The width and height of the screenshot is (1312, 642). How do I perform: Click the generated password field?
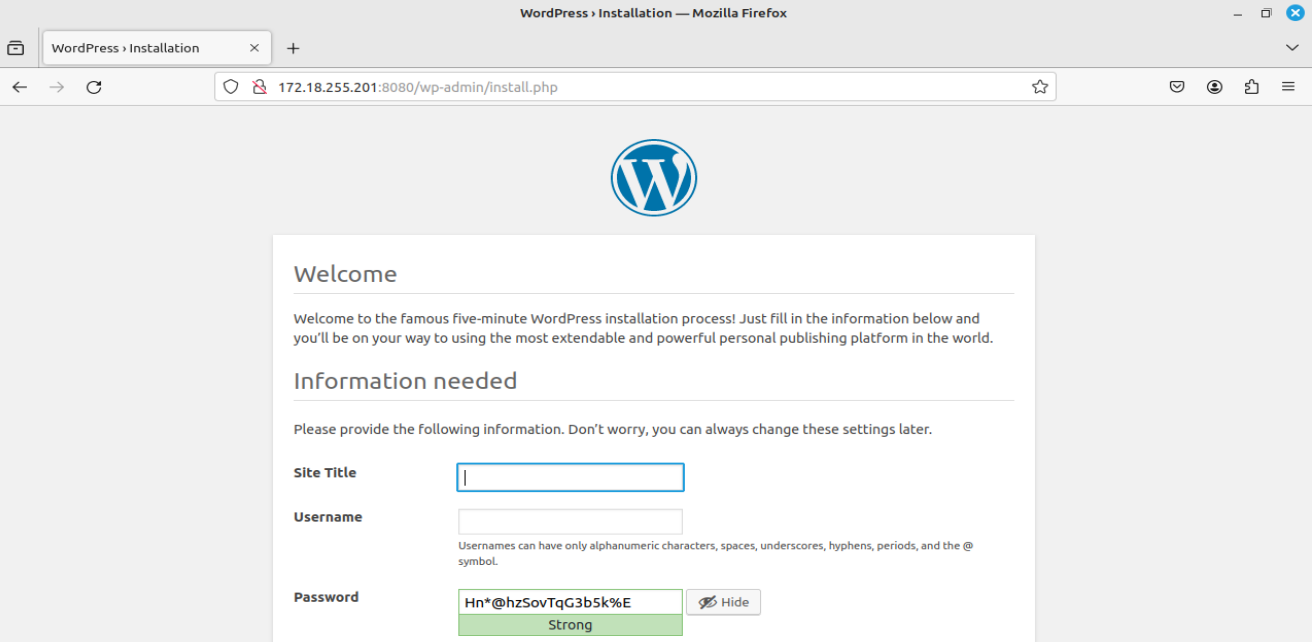pos(570,602)
